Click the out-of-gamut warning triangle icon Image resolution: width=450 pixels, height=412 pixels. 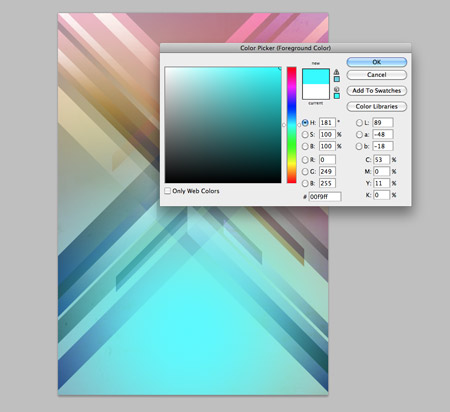coord(337,72)
